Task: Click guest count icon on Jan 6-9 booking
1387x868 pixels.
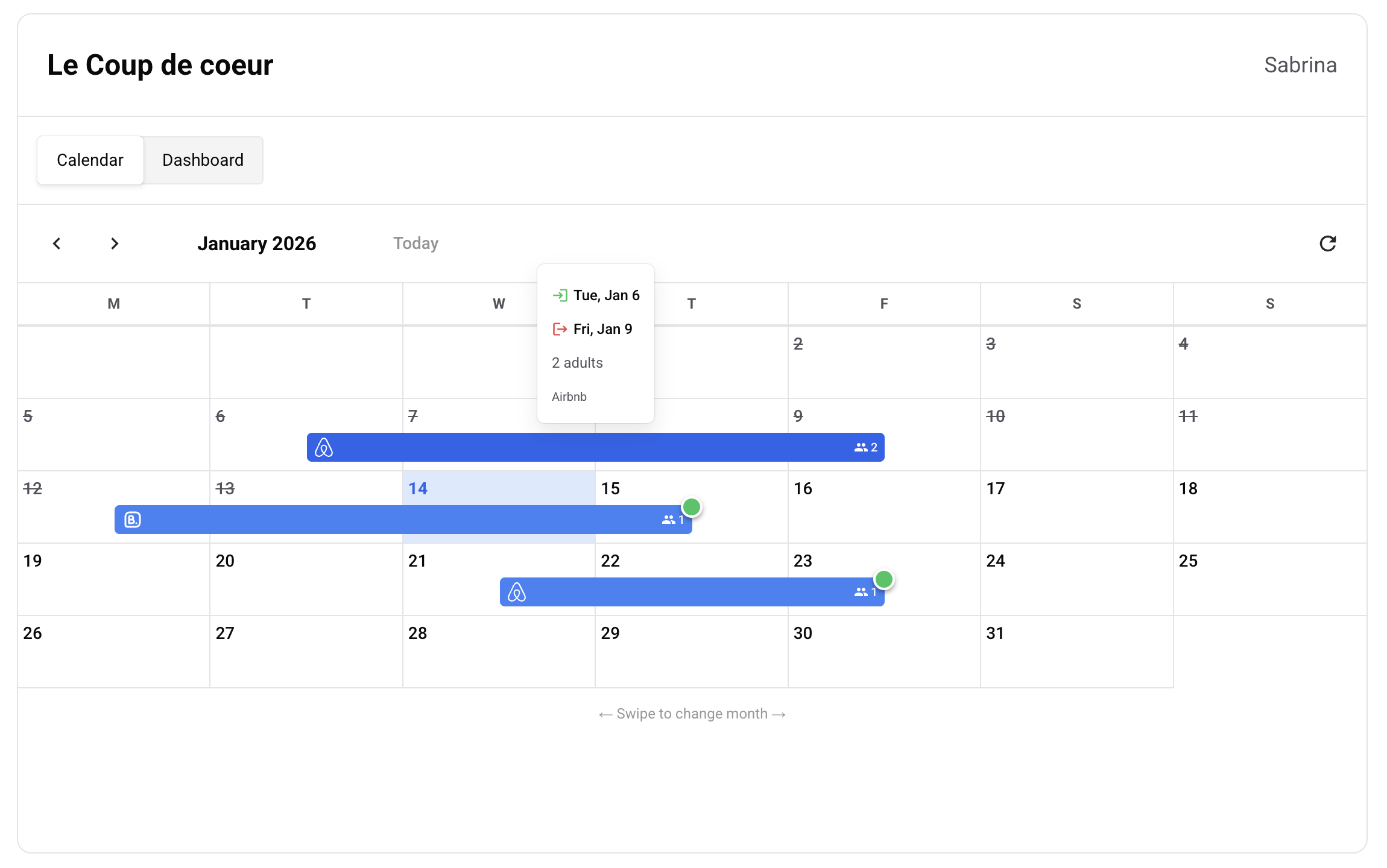Action: pyautogui.click(x=861, y=447)
